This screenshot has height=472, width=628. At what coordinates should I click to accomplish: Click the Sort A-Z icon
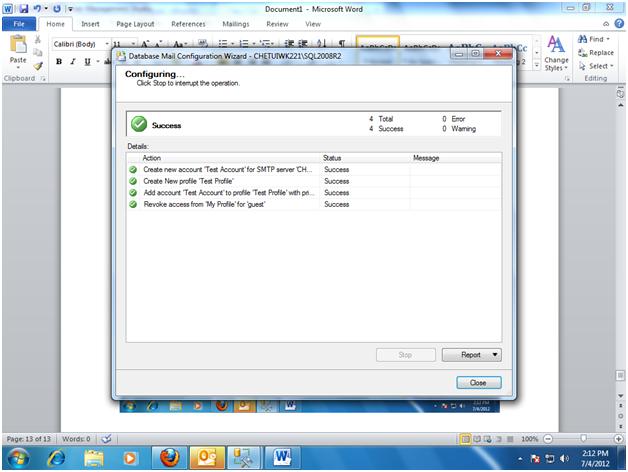point(321,43)
